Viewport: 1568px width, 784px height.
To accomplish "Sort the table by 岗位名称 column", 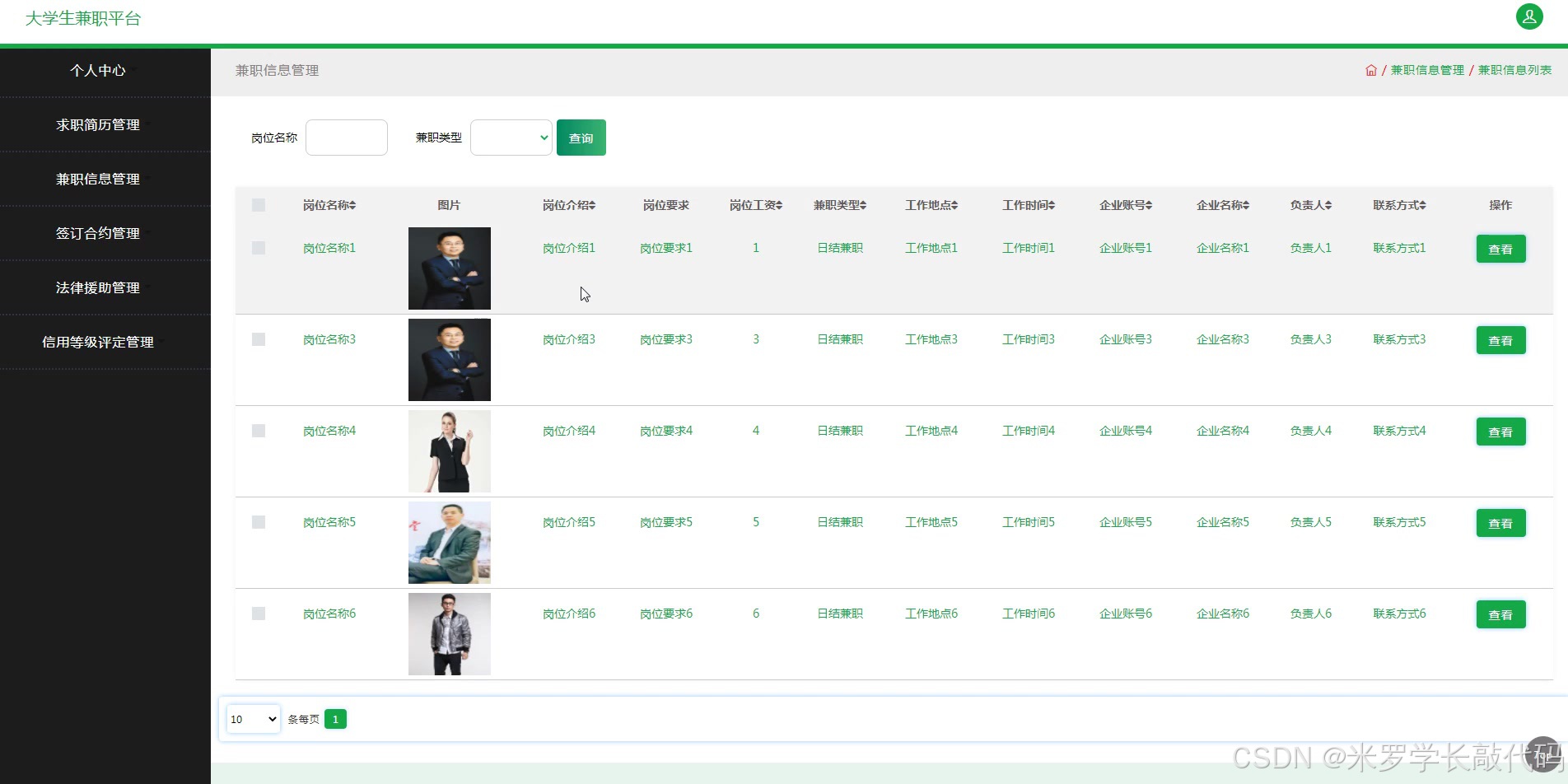I will pos(329,205).
